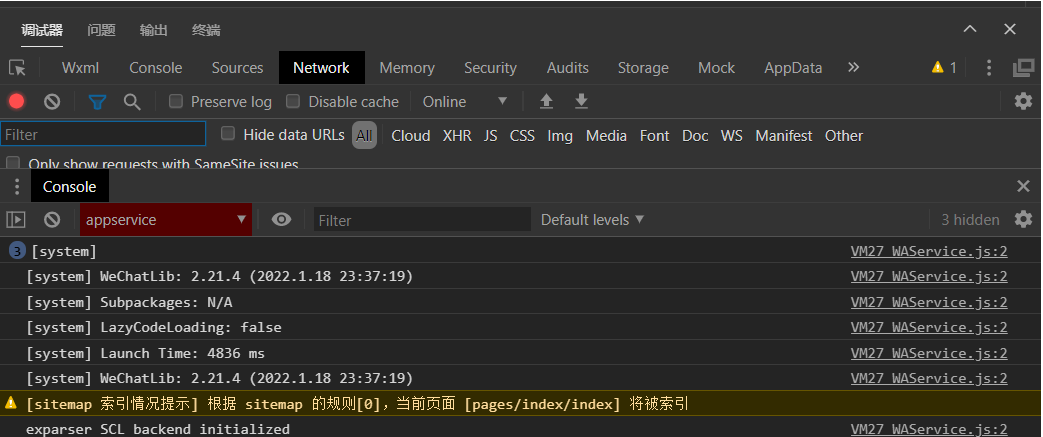1043x437 pixels.
Task: Filter requests by Doc
Action: click(695, 136)
